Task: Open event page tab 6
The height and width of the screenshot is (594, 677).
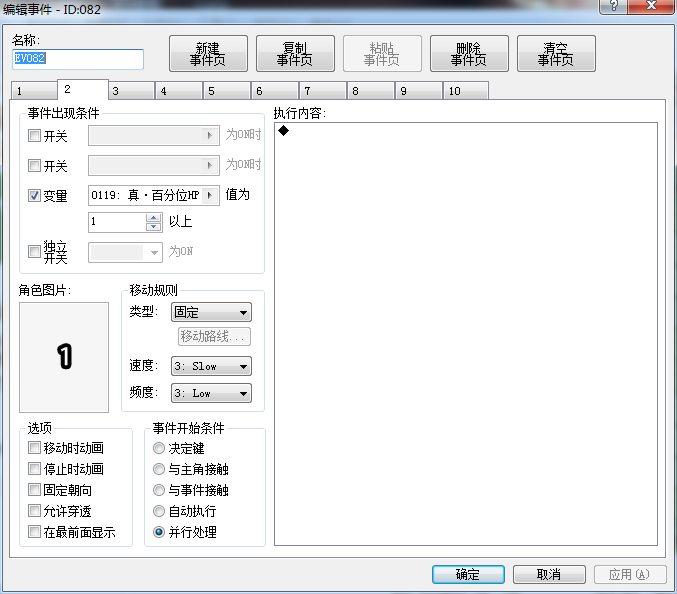Action: [275, 91]
